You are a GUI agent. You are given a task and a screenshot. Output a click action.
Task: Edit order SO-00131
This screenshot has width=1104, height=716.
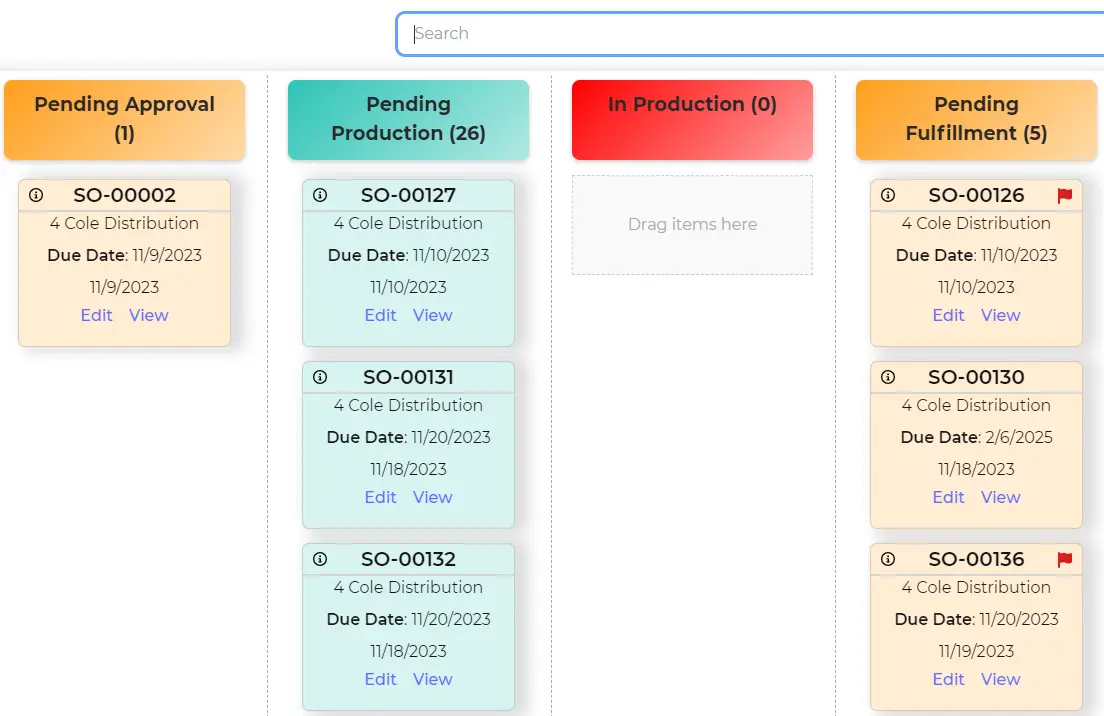point(380,497)
